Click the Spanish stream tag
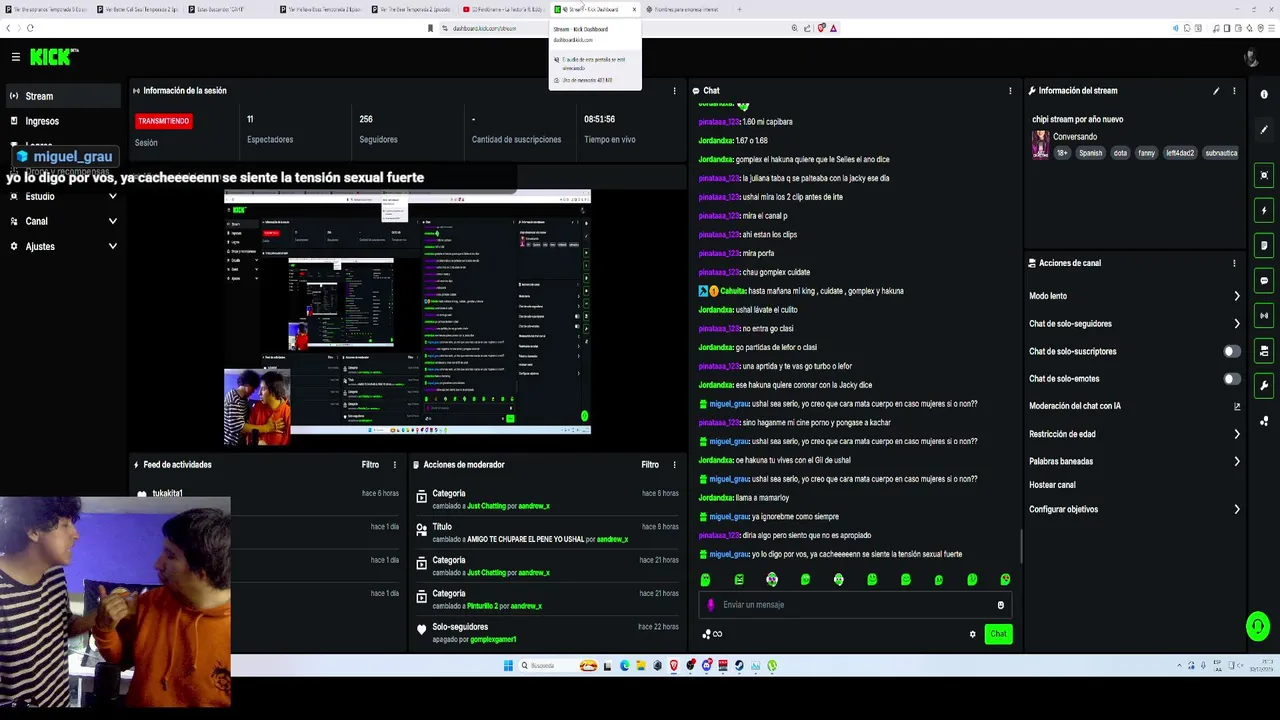 (x=1090, y=153)
